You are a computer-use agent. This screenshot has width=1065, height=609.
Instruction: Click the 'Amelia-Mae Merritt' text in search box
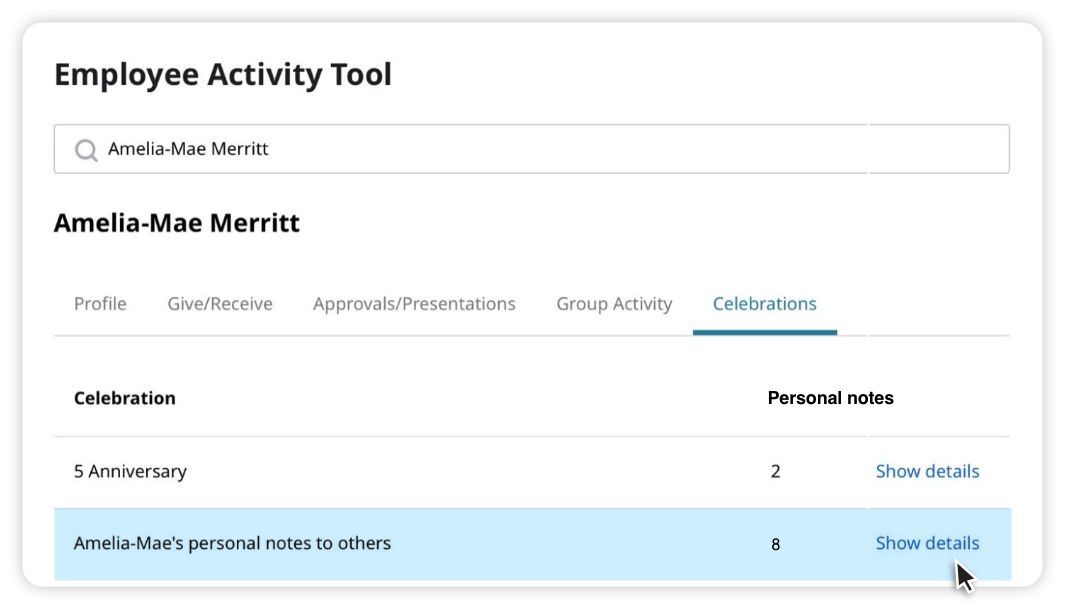click(188, 150)
